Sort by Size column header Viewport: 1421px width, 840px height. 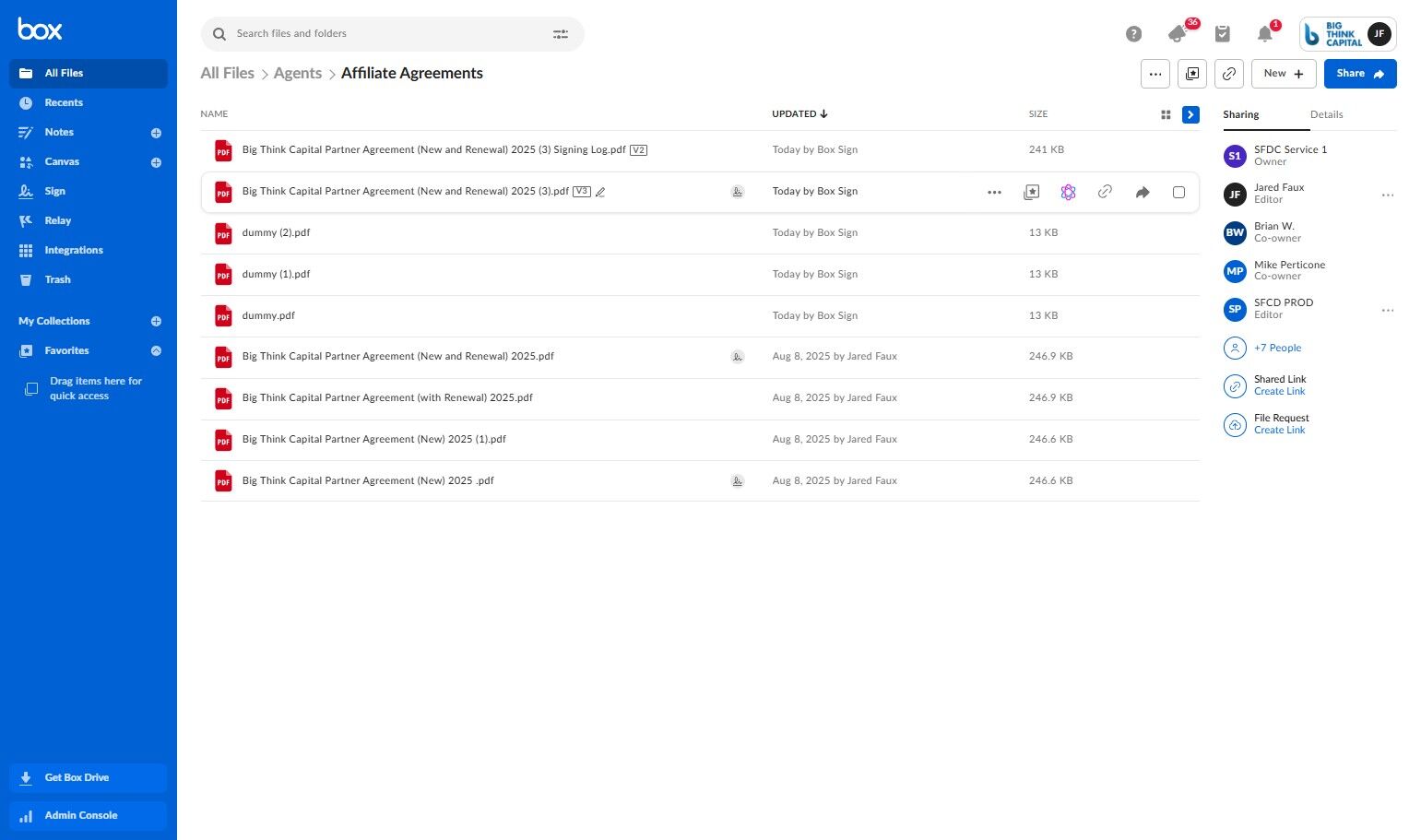[x=1038, y=114]
